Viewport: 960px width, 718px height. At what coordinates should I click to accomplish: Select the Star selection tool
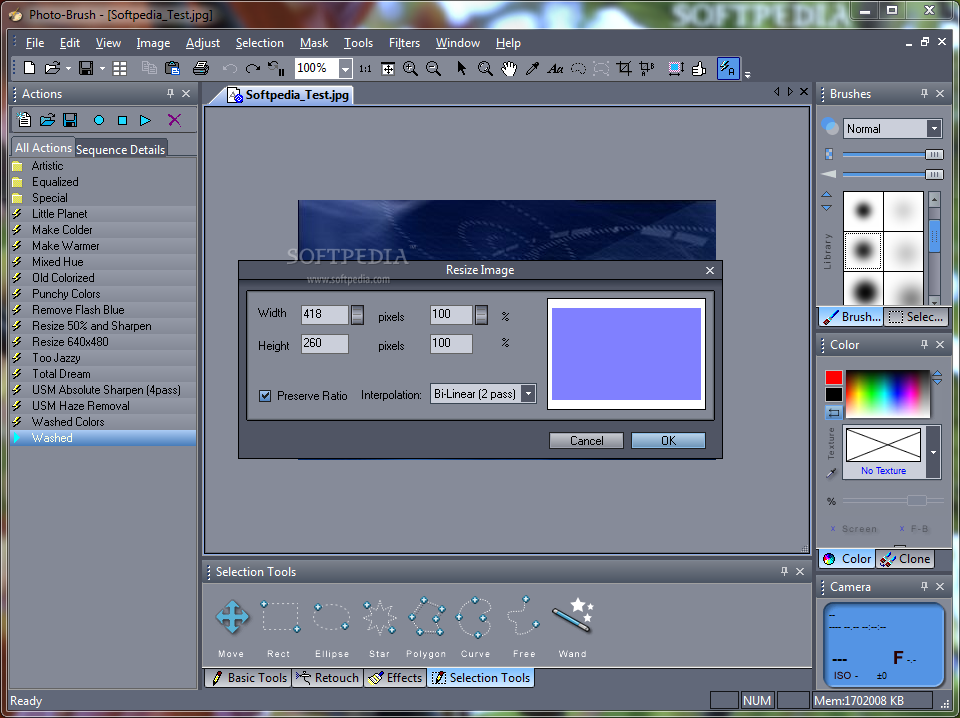point(380,617)
